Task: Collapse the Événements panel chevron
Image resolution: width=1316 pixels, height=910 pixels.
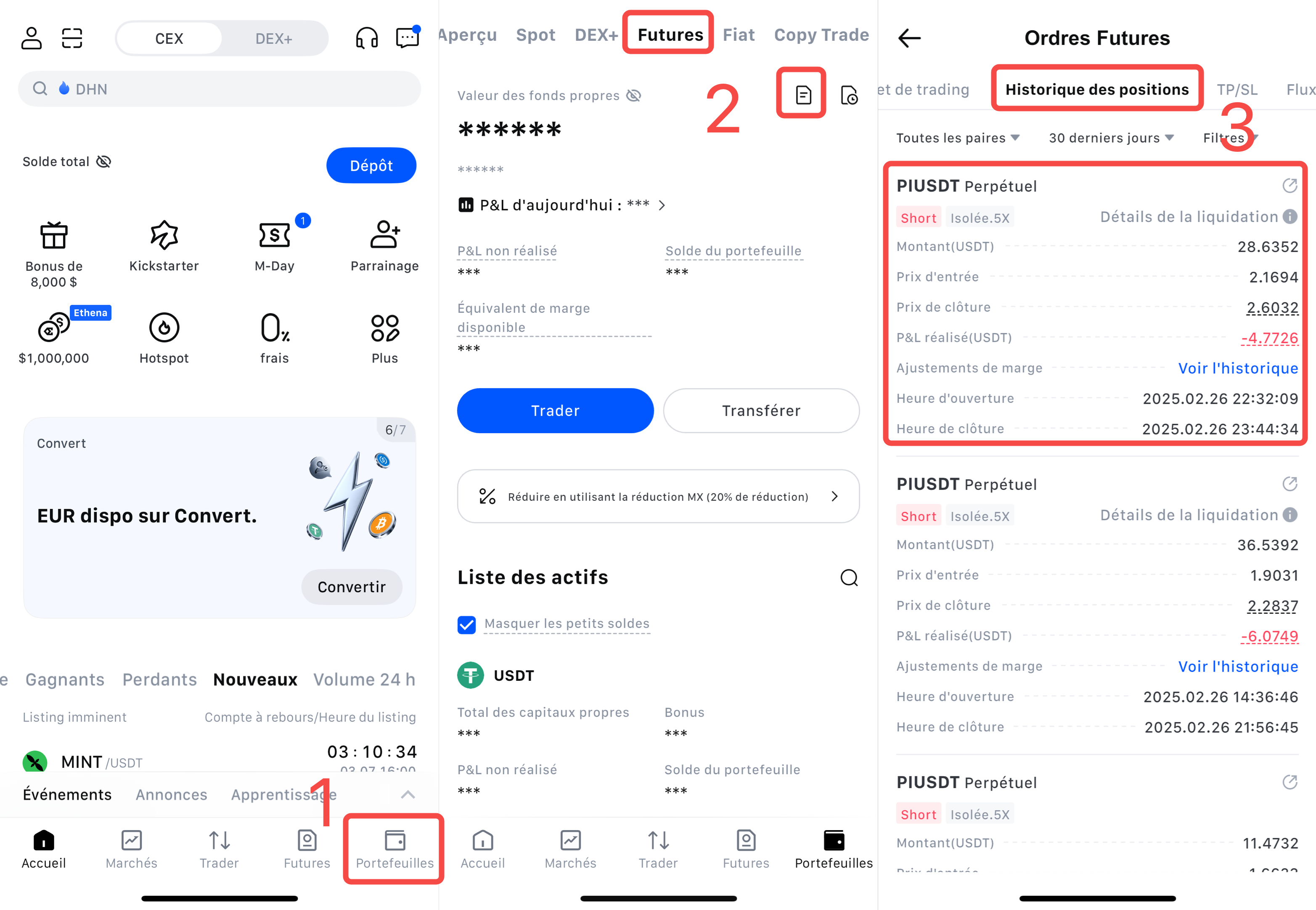Action: click(x=408, y=794)
